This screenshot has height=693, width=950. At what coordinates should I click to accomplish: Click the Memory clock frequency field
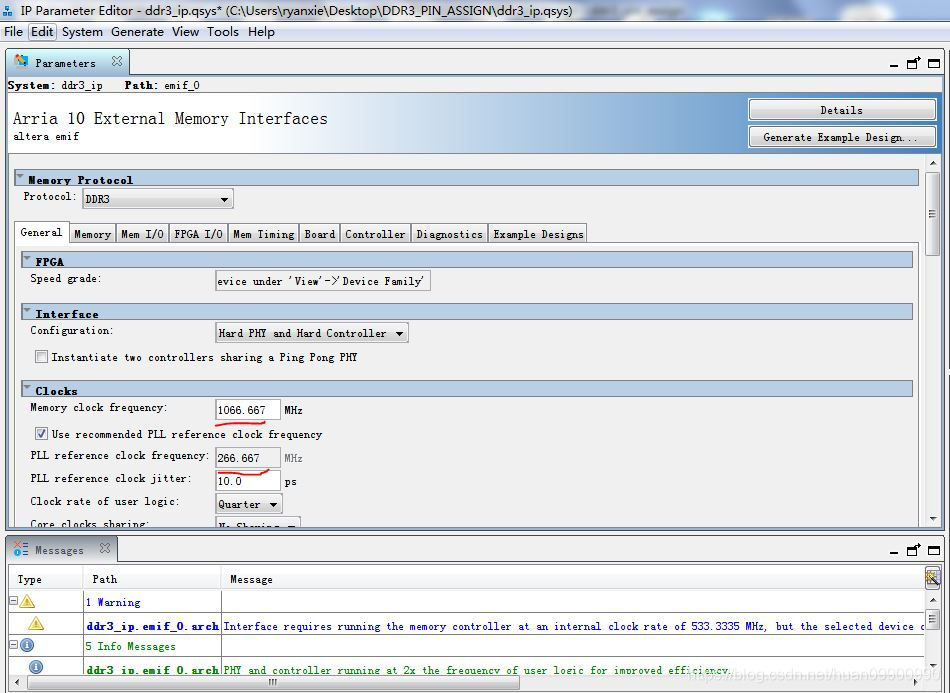pos(248,410)
